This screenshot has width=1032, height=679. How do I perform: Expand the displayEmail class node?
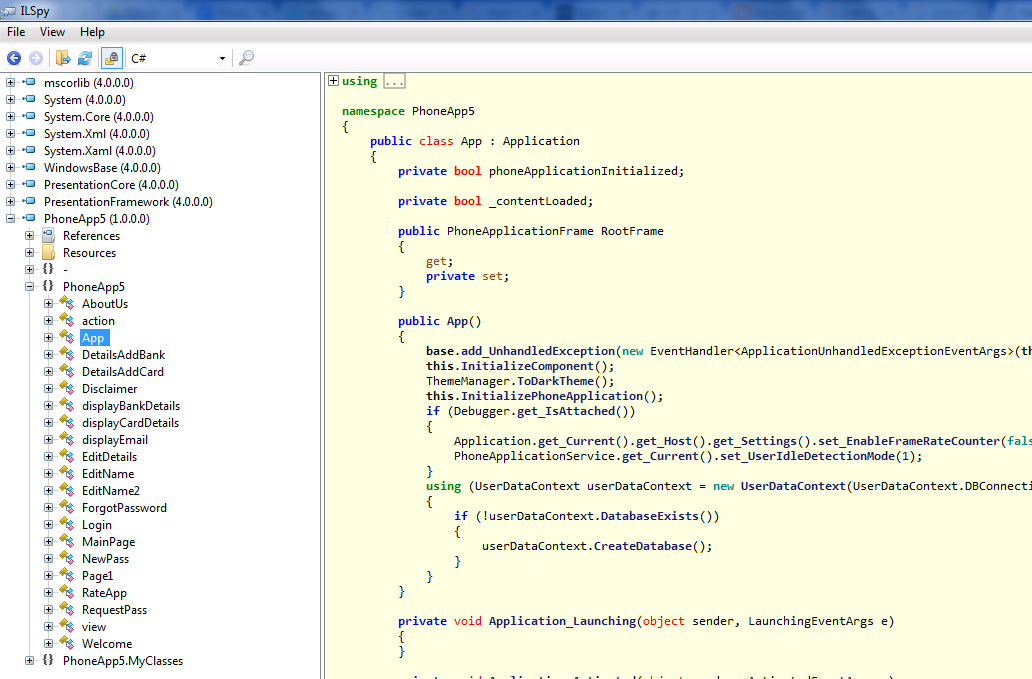(x=49, y=440)
